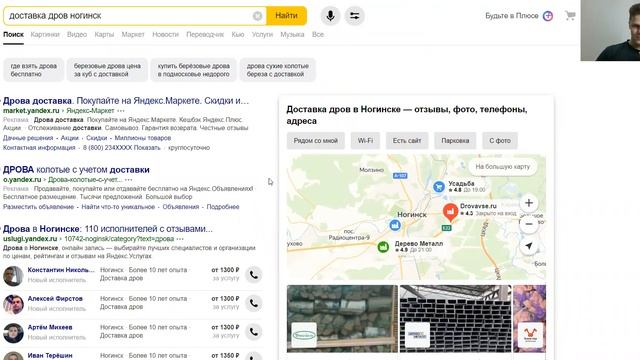Call Артём Михеев via phone icon
This screenshot has height=360, width=640.
point(253,332)
